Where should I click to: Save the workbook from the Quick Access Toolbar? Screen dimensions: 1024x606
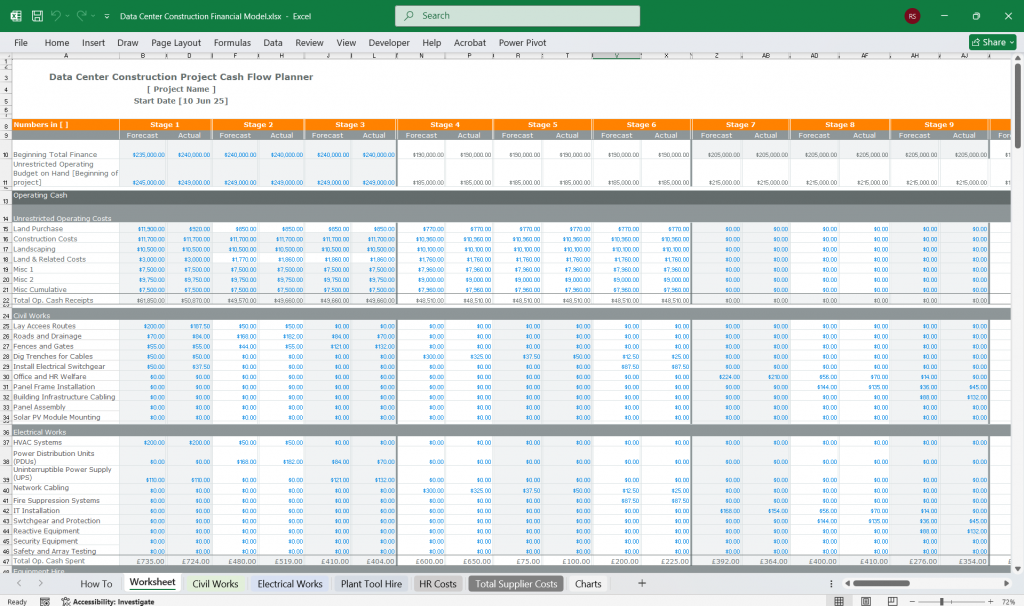36,15
